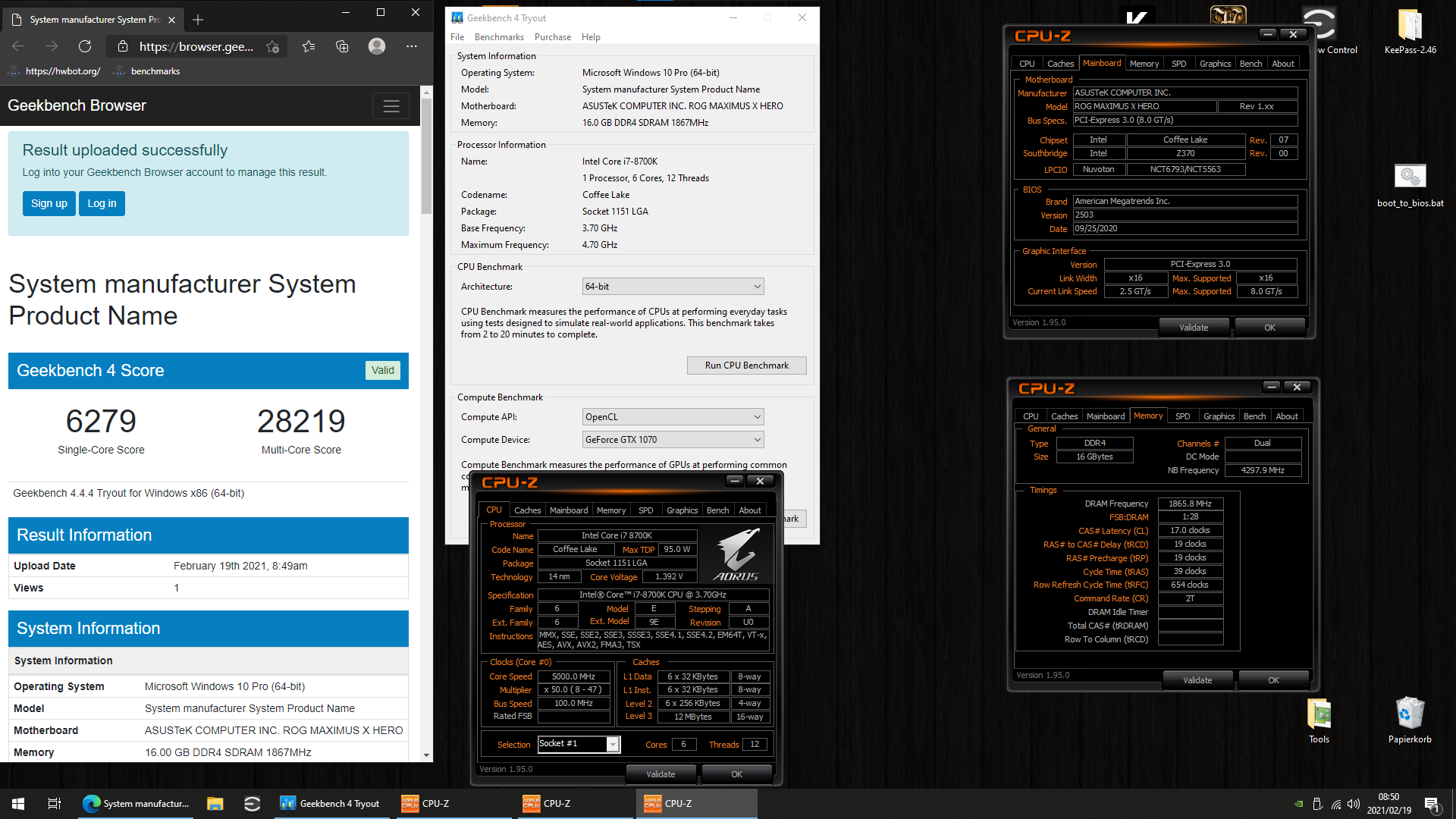Click the DRAM Frequency value 1865.8 MHz
Viewport: 1456px width, 819px height.
[x=1190, y=504]
